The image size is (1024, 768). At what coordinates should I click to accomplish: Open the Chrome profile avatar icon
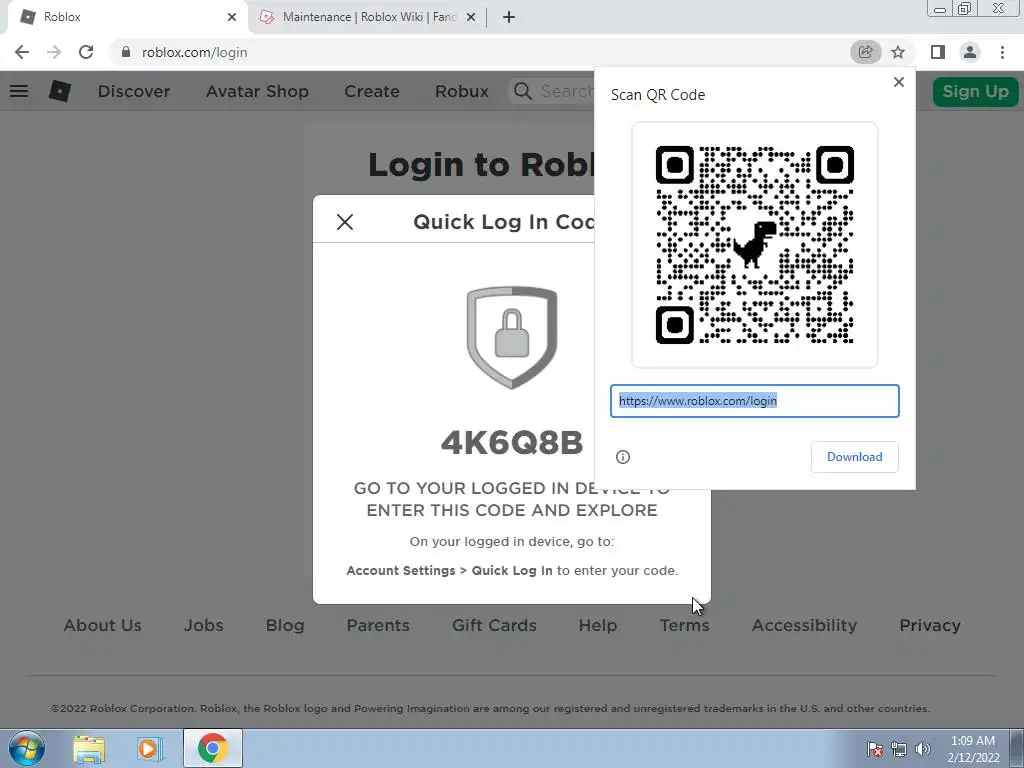click(970, 52)
